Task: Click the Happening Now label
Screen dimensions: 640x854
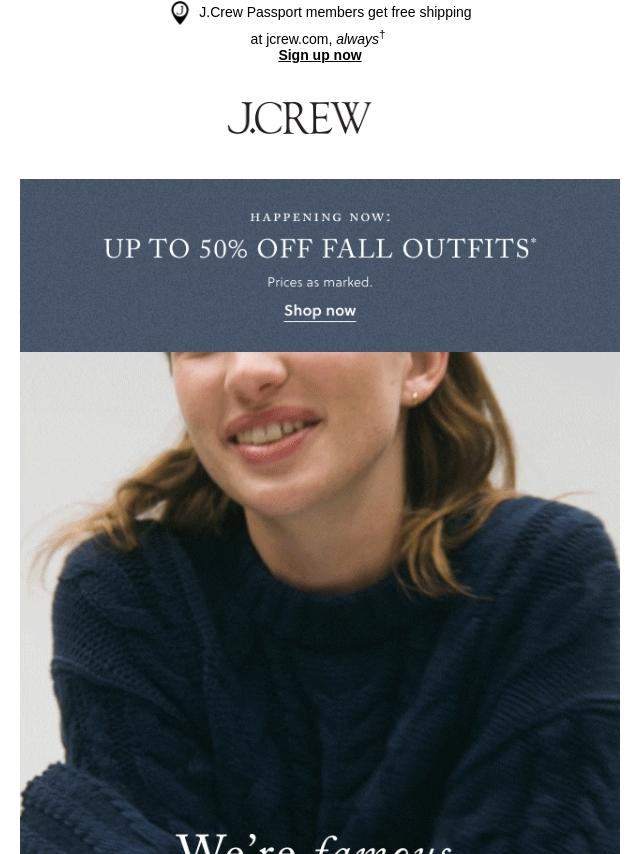Action: click(x=320, y=217)
